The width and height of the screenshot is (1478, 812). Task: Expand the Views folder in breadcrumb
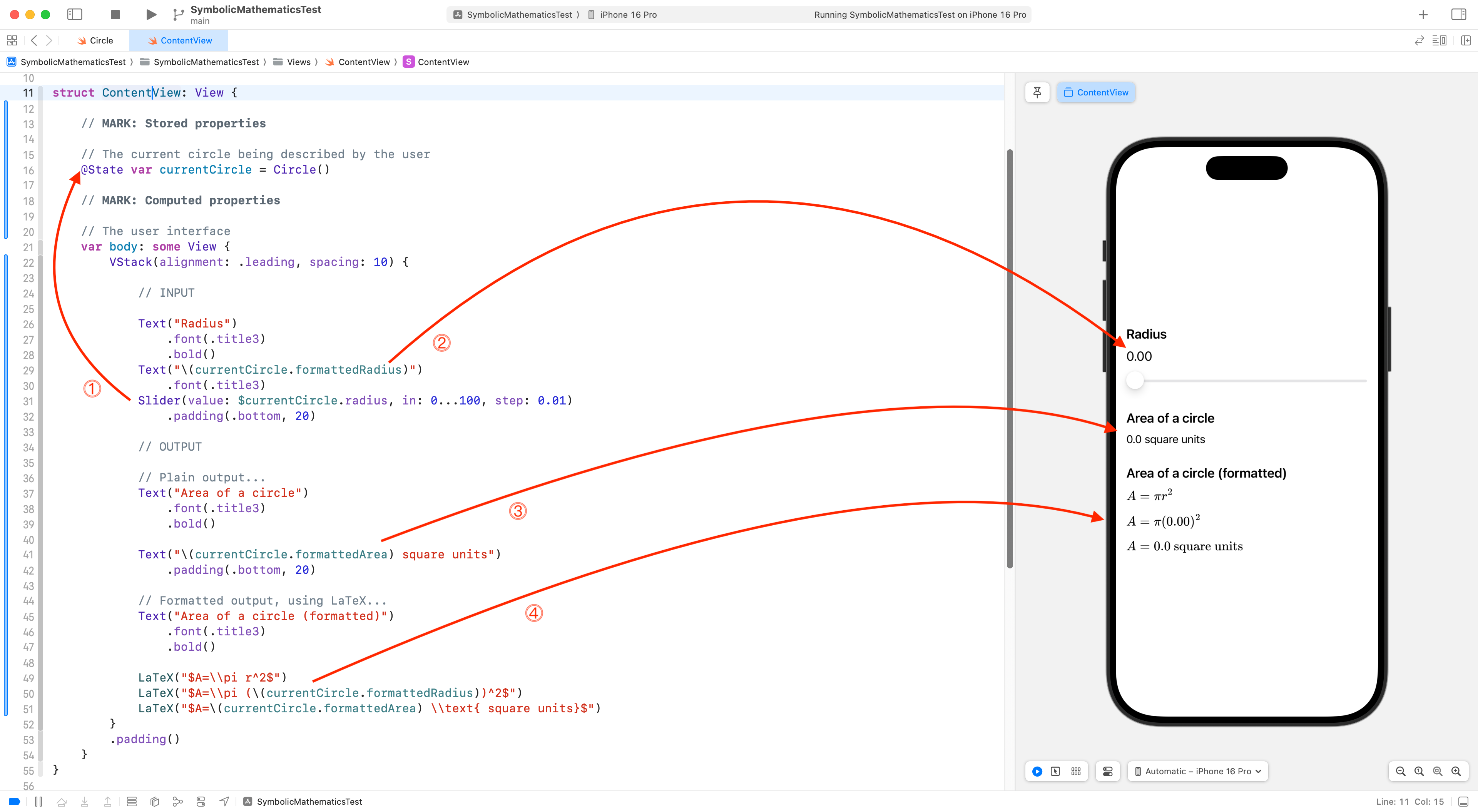pos(298,62)
